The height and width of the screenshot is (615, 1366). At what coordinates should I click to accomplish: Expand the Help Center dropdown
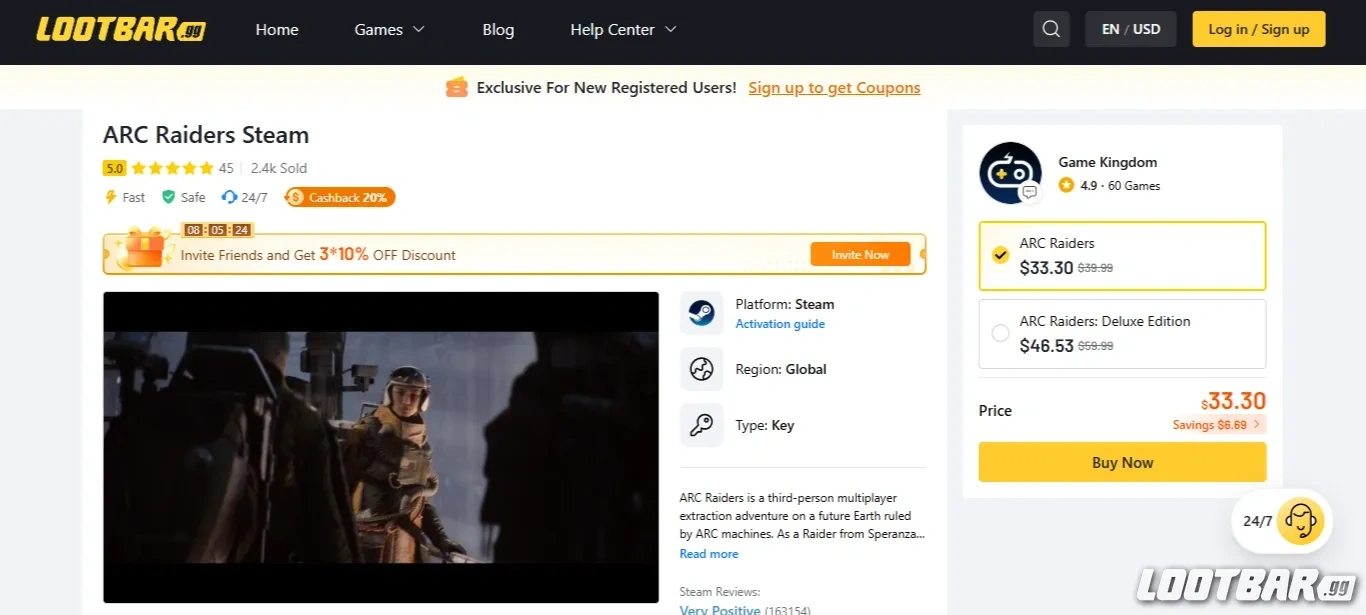623,30
